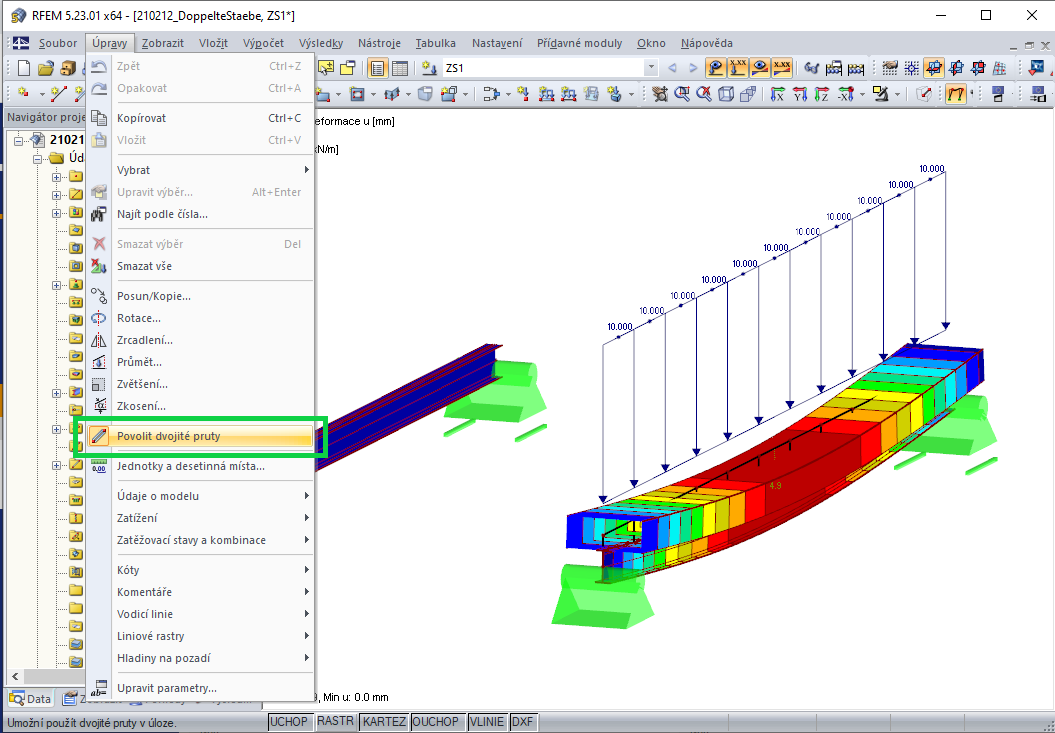Toggle DXF background layer in status bar
The height and width of the screenshot is (733, 1055).
click(523, 722)
